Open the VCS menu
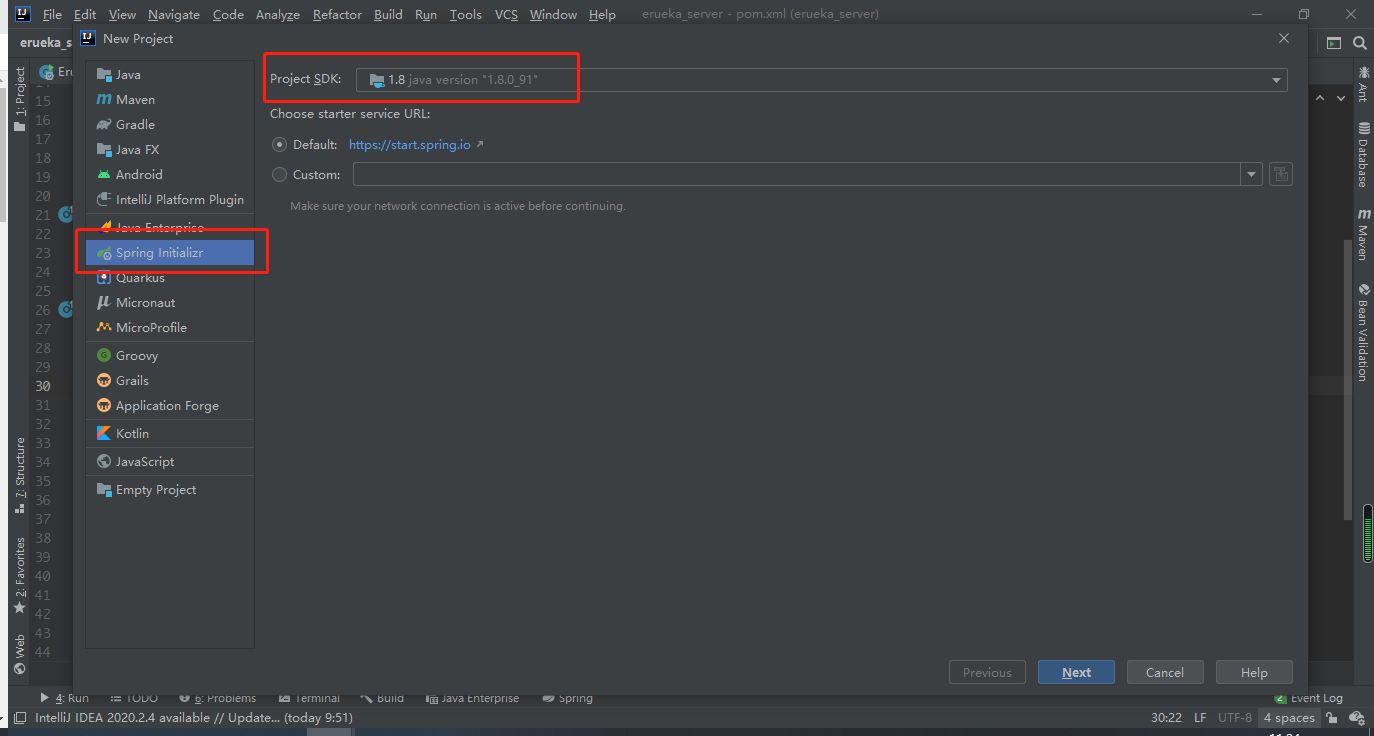Image resolution: width=1374 pixels, height=736 pixels. [x=506, y=14]
